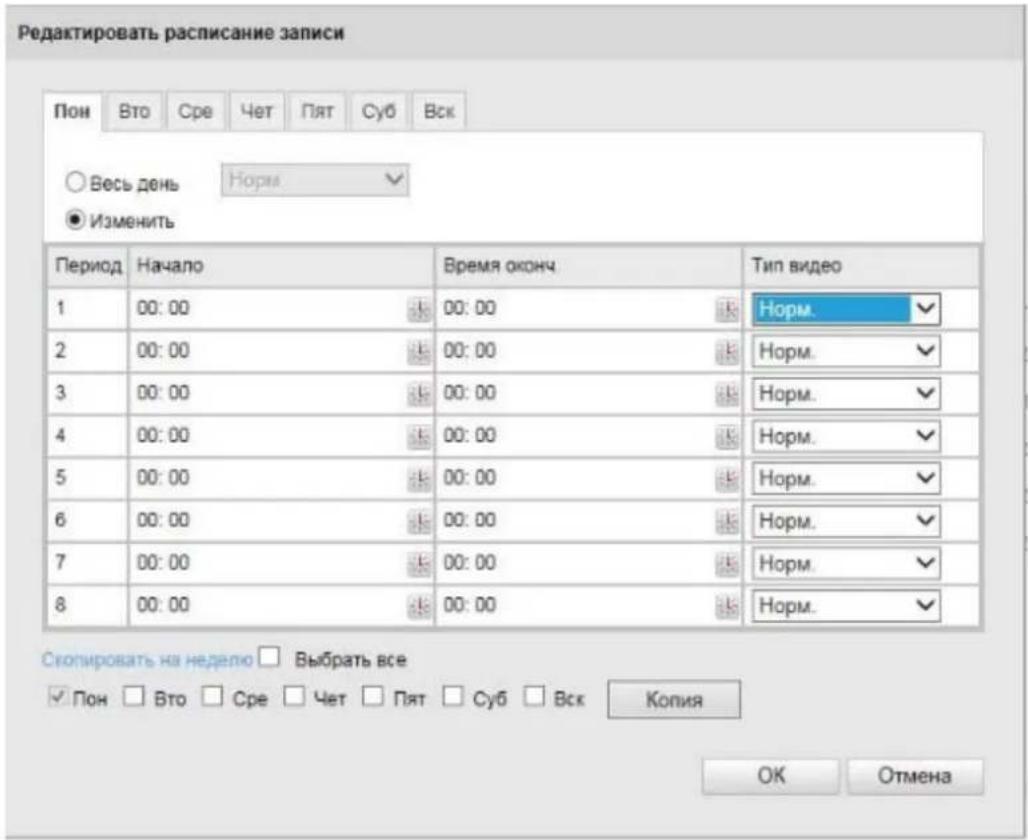
Task: Switch to the Пон day tab
Action: (72, 111)
